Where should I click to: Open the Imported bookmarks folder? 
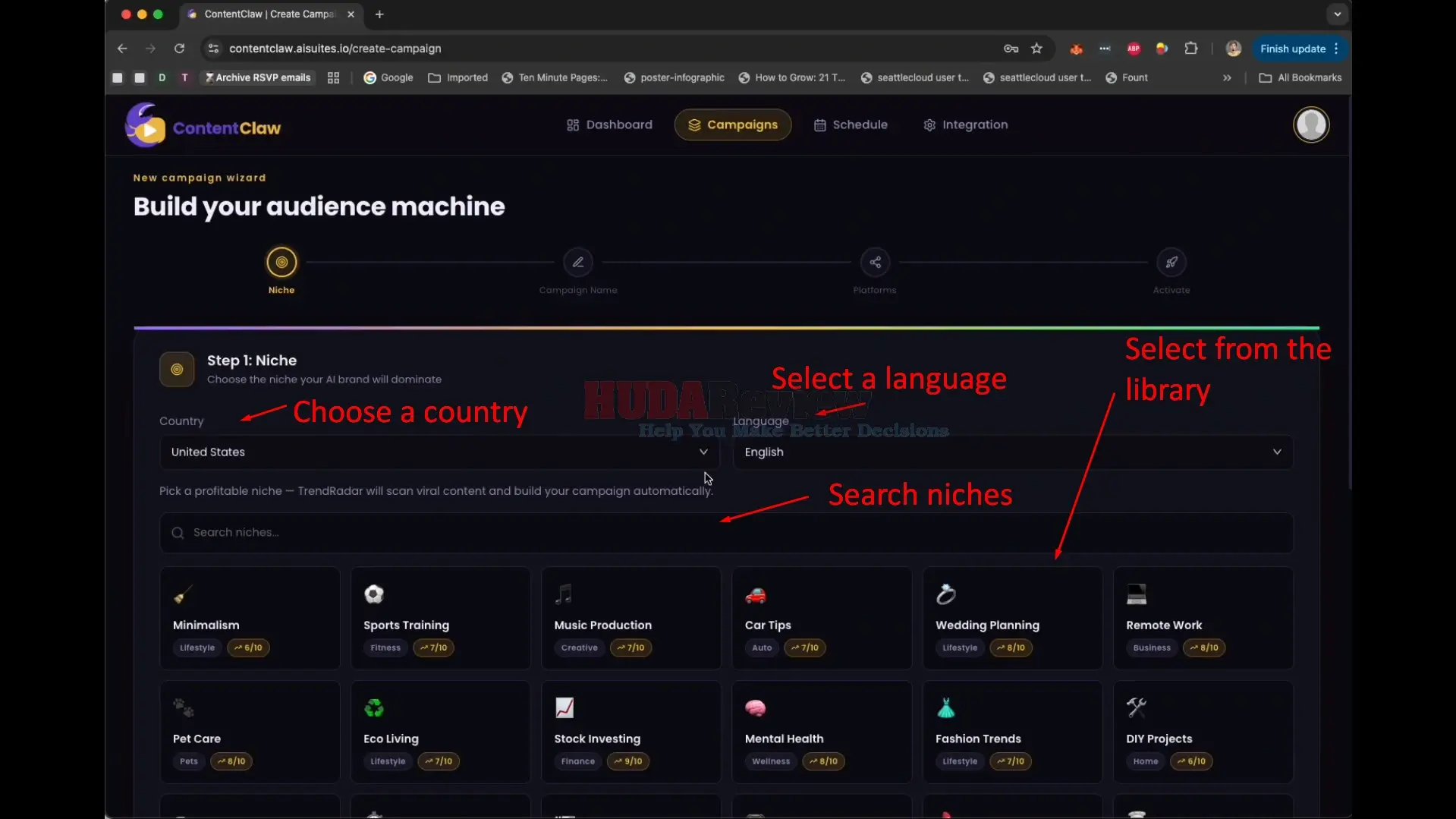tap(458, 77)
